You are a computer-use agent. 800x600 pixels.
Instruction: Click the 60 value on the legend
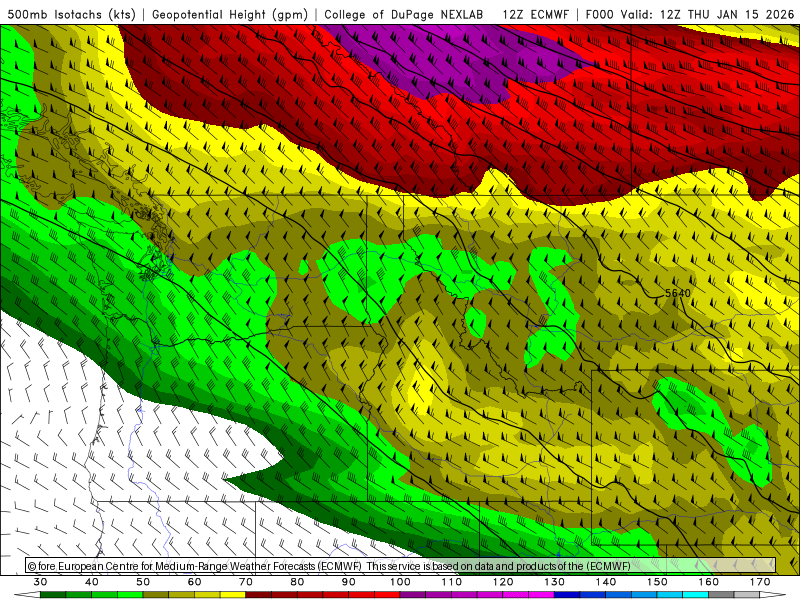194,582
